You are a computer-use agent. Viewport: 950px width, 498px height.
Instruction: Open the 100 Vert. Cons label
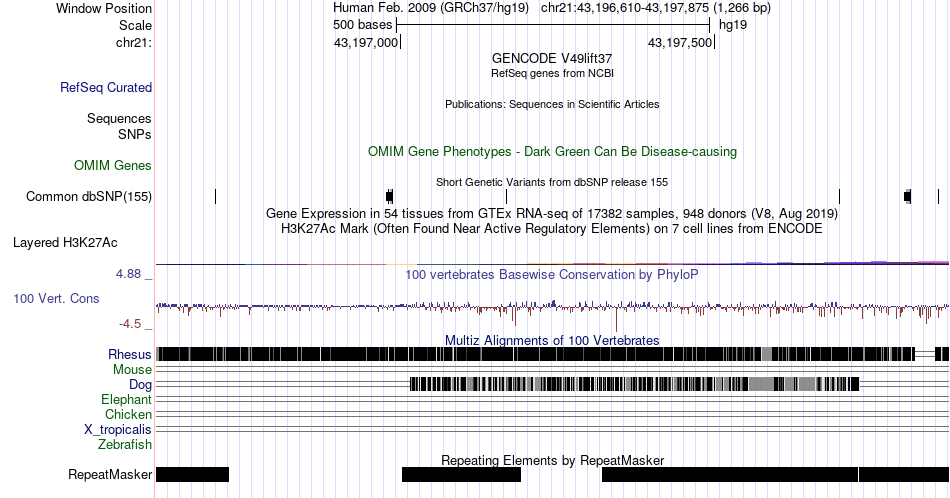click(56, 298)
